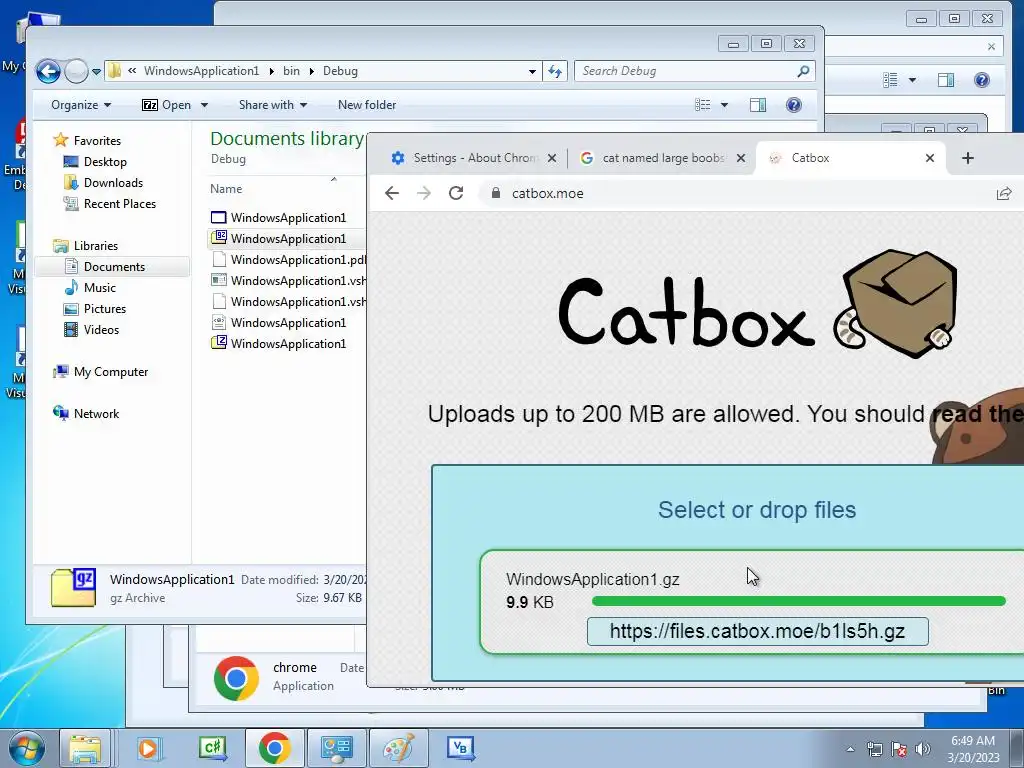Select the WindowsApplication1.vsh file with the blank page icon
1024x768 pixels.
tap(289, 301)
